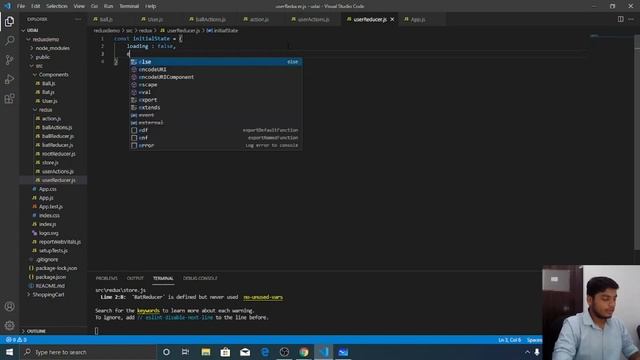This screenshot has height=360, width=640.
Task: Open the Extensions view
Action: (x=9, y=98)
